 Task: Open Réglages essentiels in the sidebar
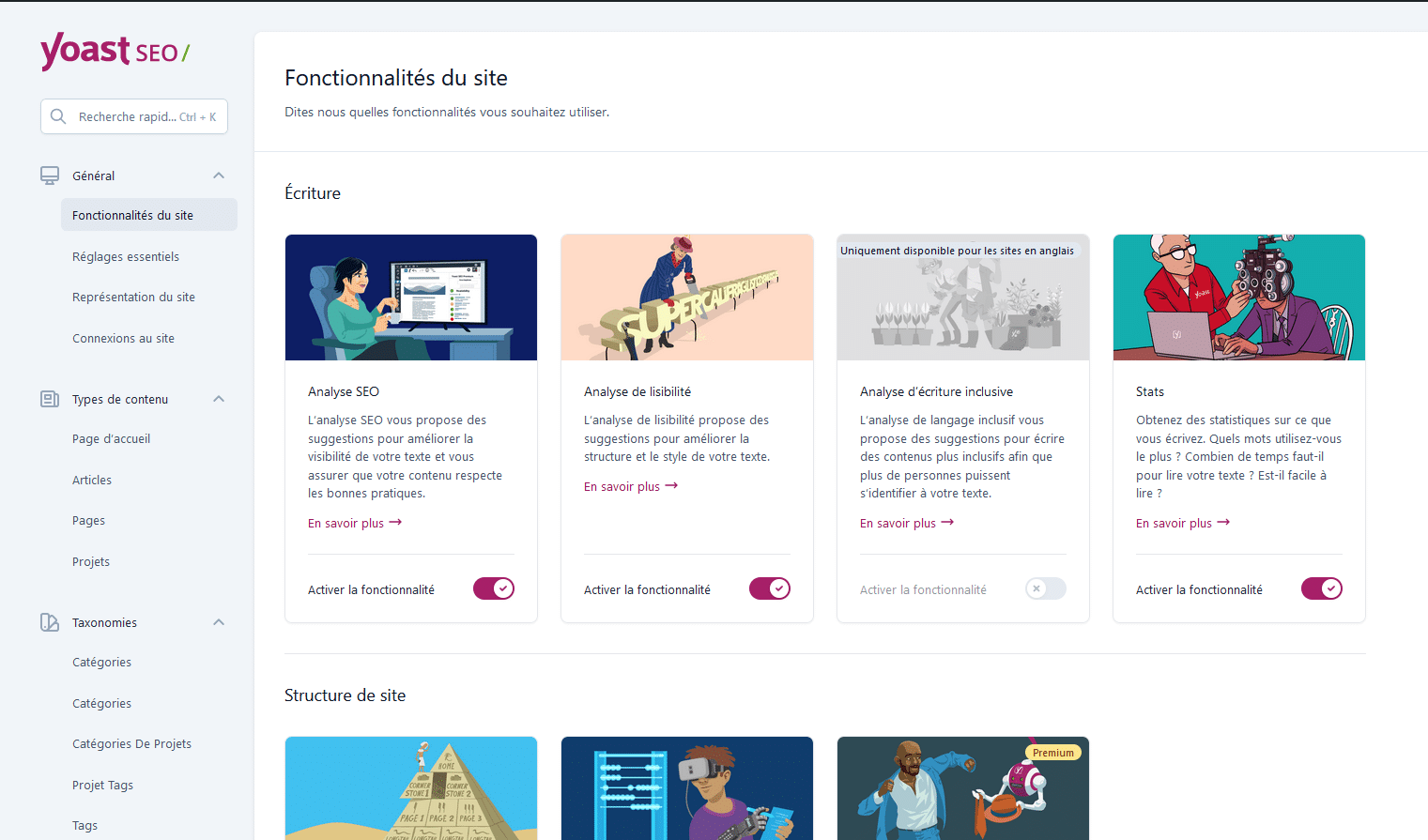[126, 256]
